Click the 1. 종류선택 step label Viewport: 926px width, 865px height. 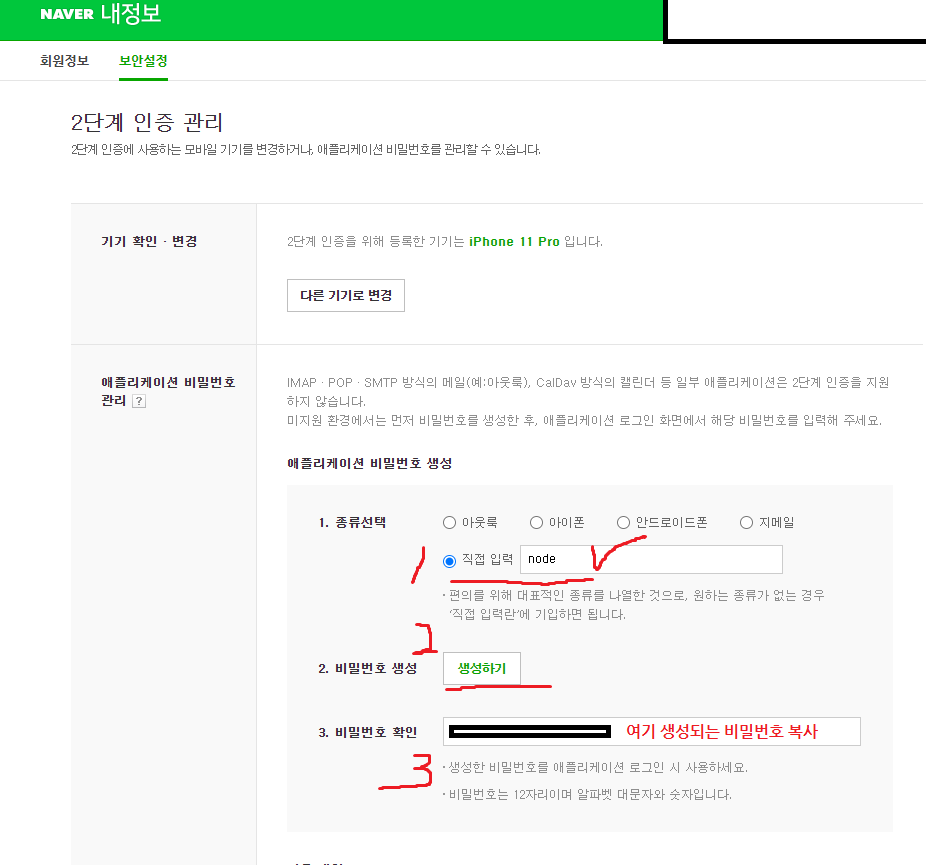[352, 523]
